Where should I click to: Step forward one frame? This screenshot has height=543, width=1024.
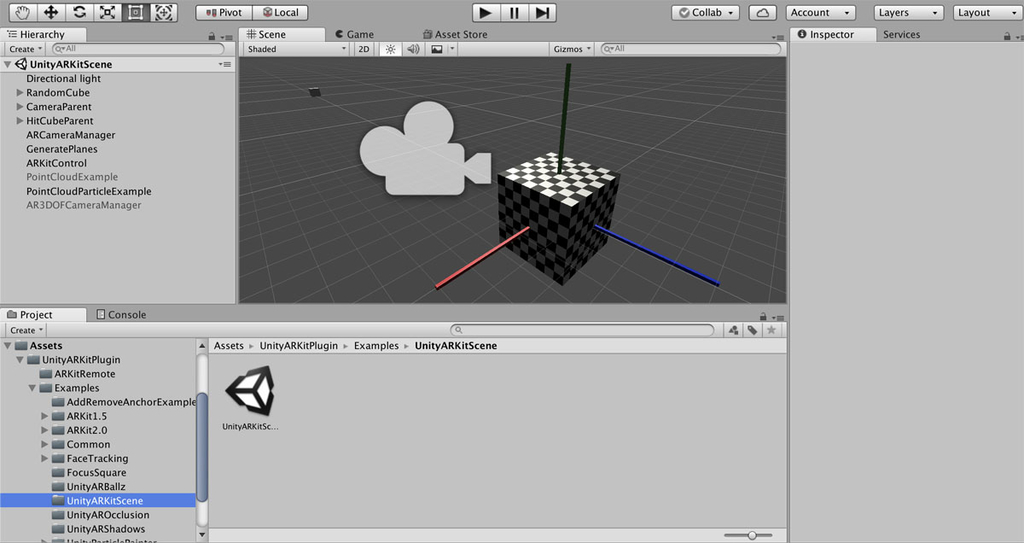[x=542, y=12]
